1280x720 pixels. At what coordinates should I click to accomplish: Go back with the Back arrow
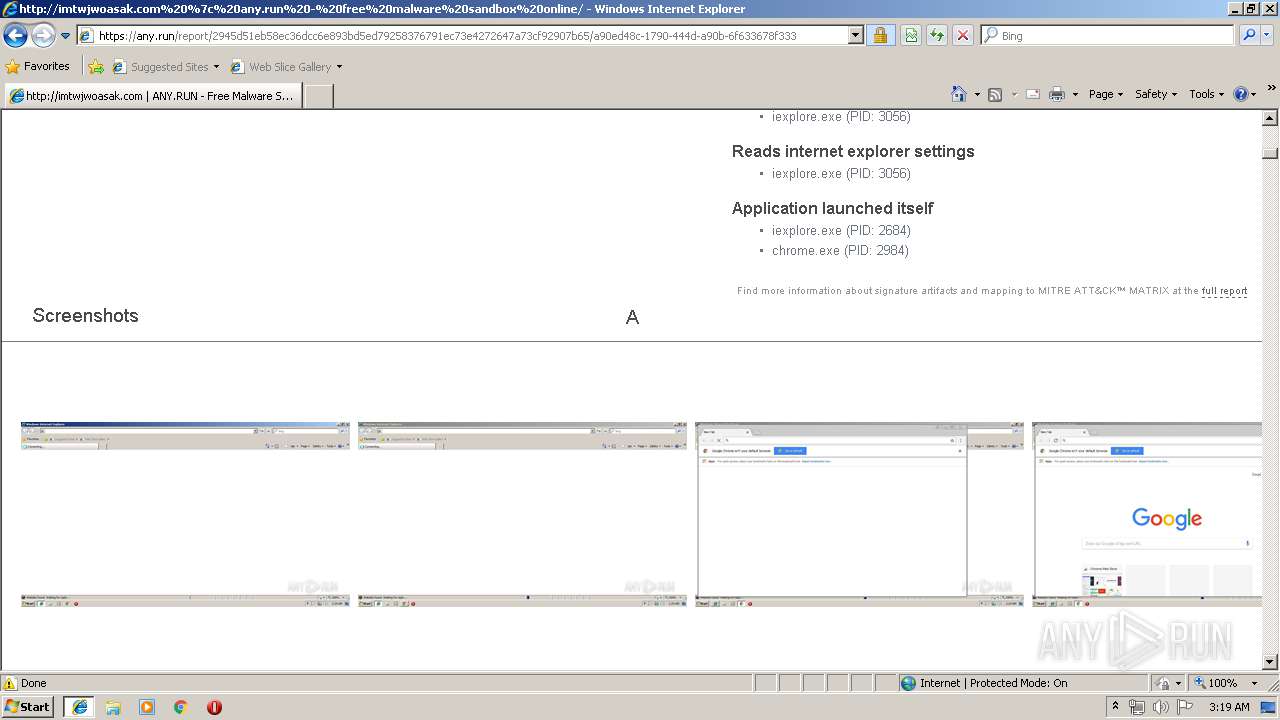pyautogui.click(x=15, y=36)
